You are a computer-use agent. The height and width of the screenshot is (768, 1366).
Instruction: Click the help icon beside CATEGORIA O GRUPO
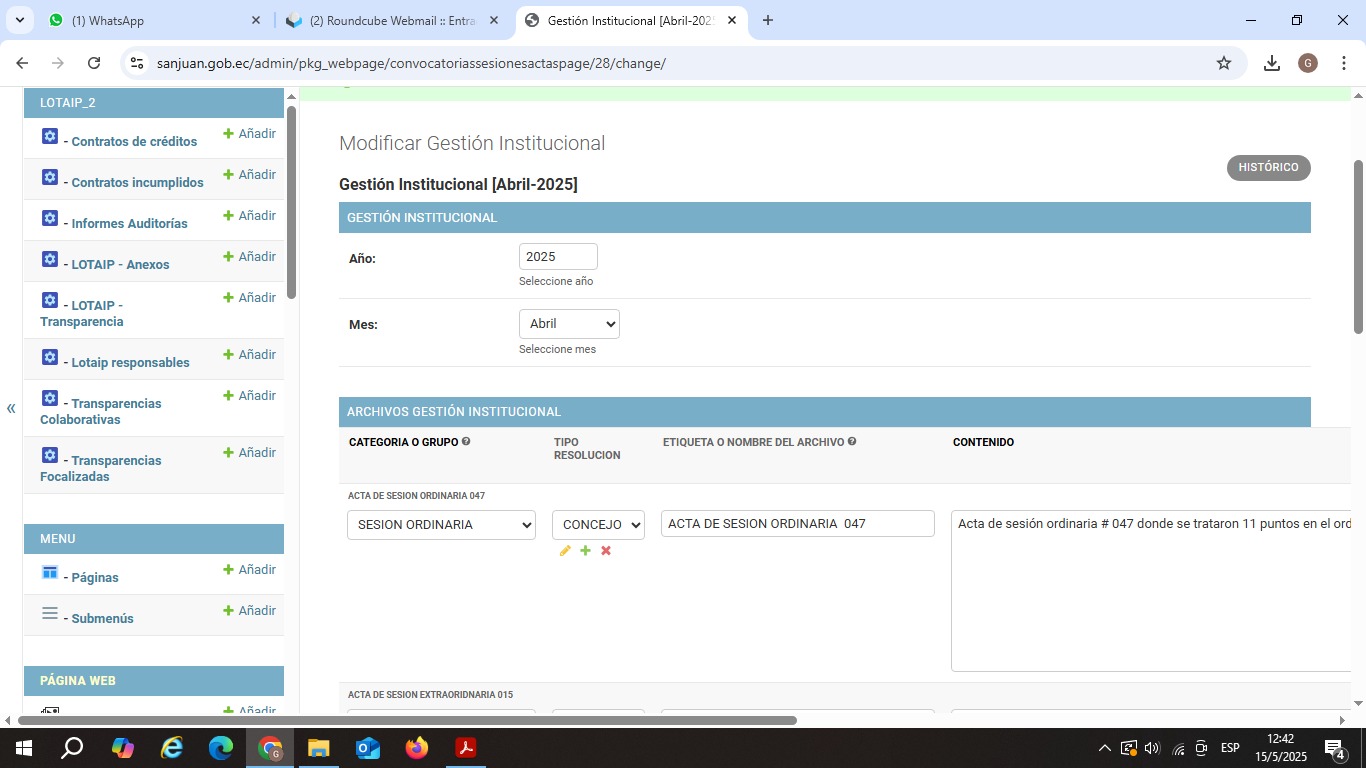coord(466,442)
